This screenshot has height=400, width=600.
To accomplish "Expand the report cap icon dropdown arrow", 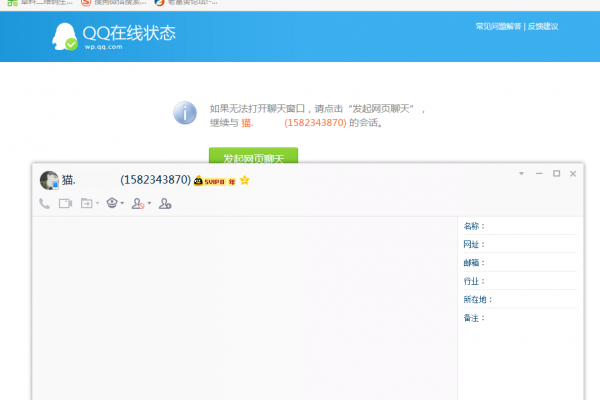I will [x=122, y=203].
